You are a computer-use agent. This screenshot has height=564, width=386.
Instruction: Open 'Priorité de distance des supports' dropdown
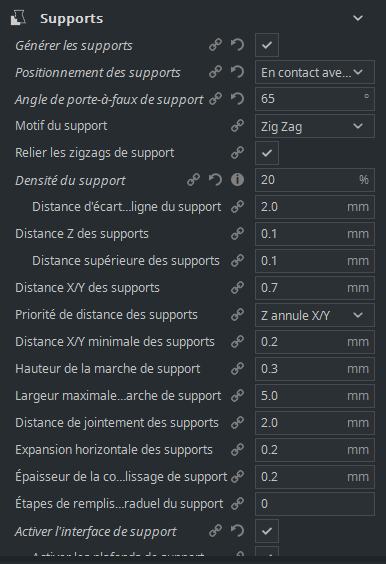click(315, 315)
